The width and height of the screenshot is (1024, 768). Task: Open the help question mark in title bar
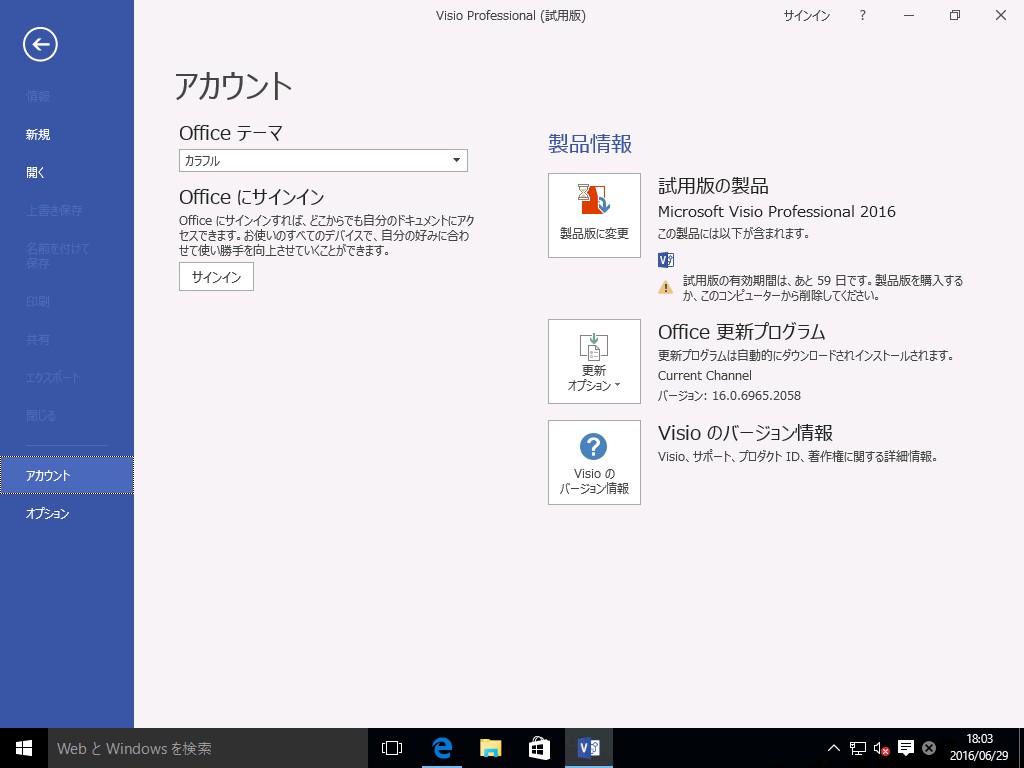point(863,16)
